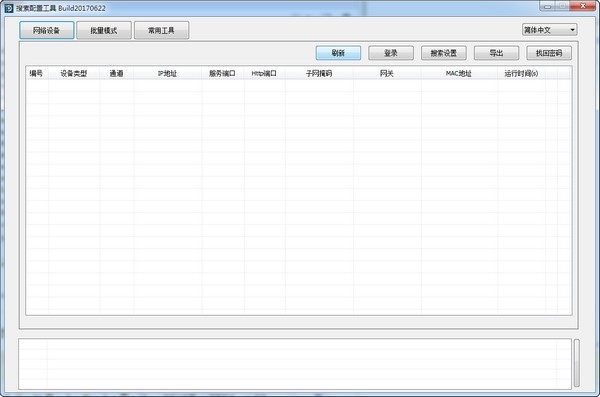Click the Http端口 column header
This screenshot has height=397, width=600.
pos(264,74)
